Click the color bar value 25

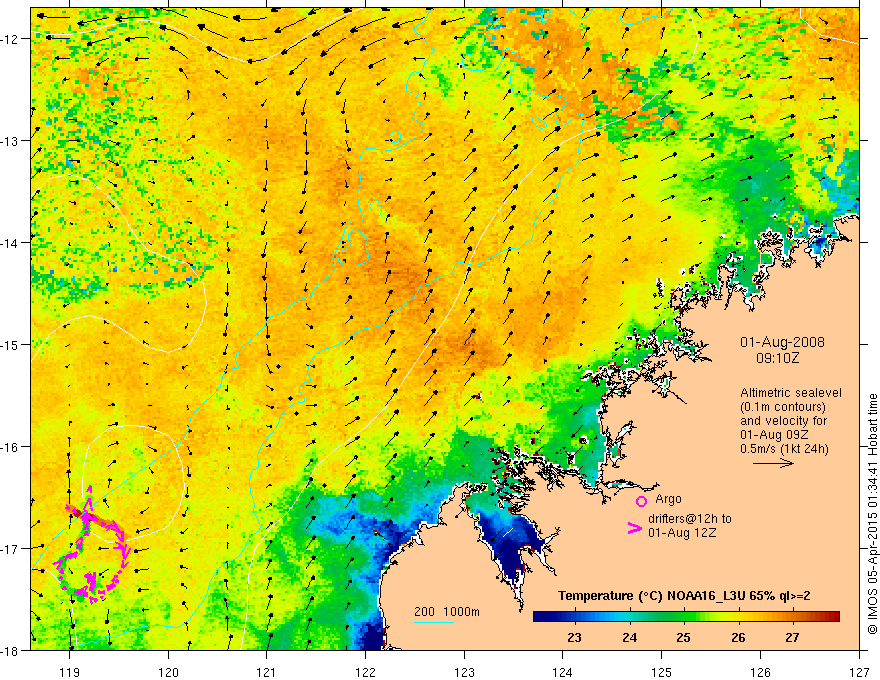coord(683,637)
